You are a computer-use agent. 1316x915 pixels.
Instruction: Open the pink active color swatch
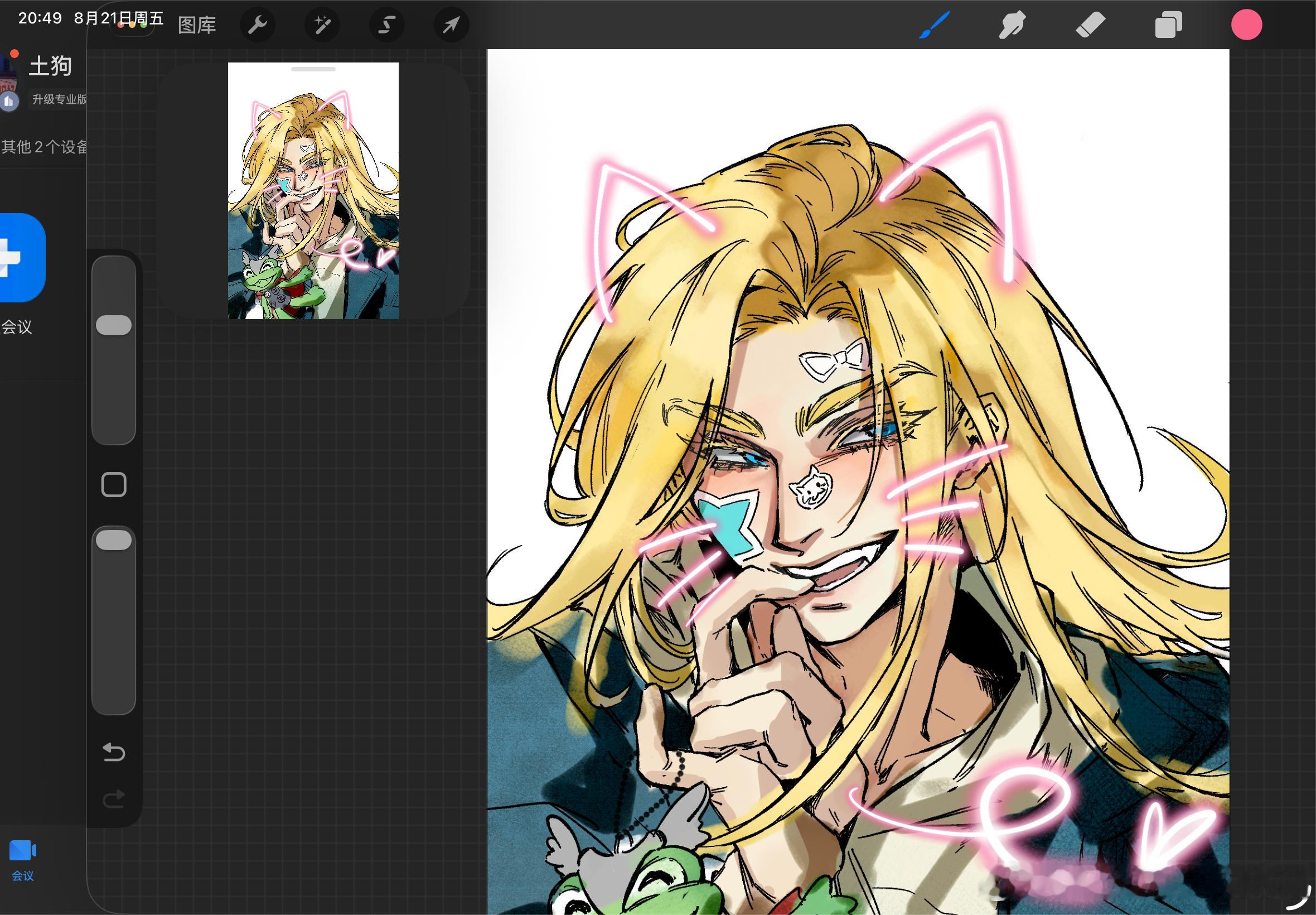coord(1247,25)
